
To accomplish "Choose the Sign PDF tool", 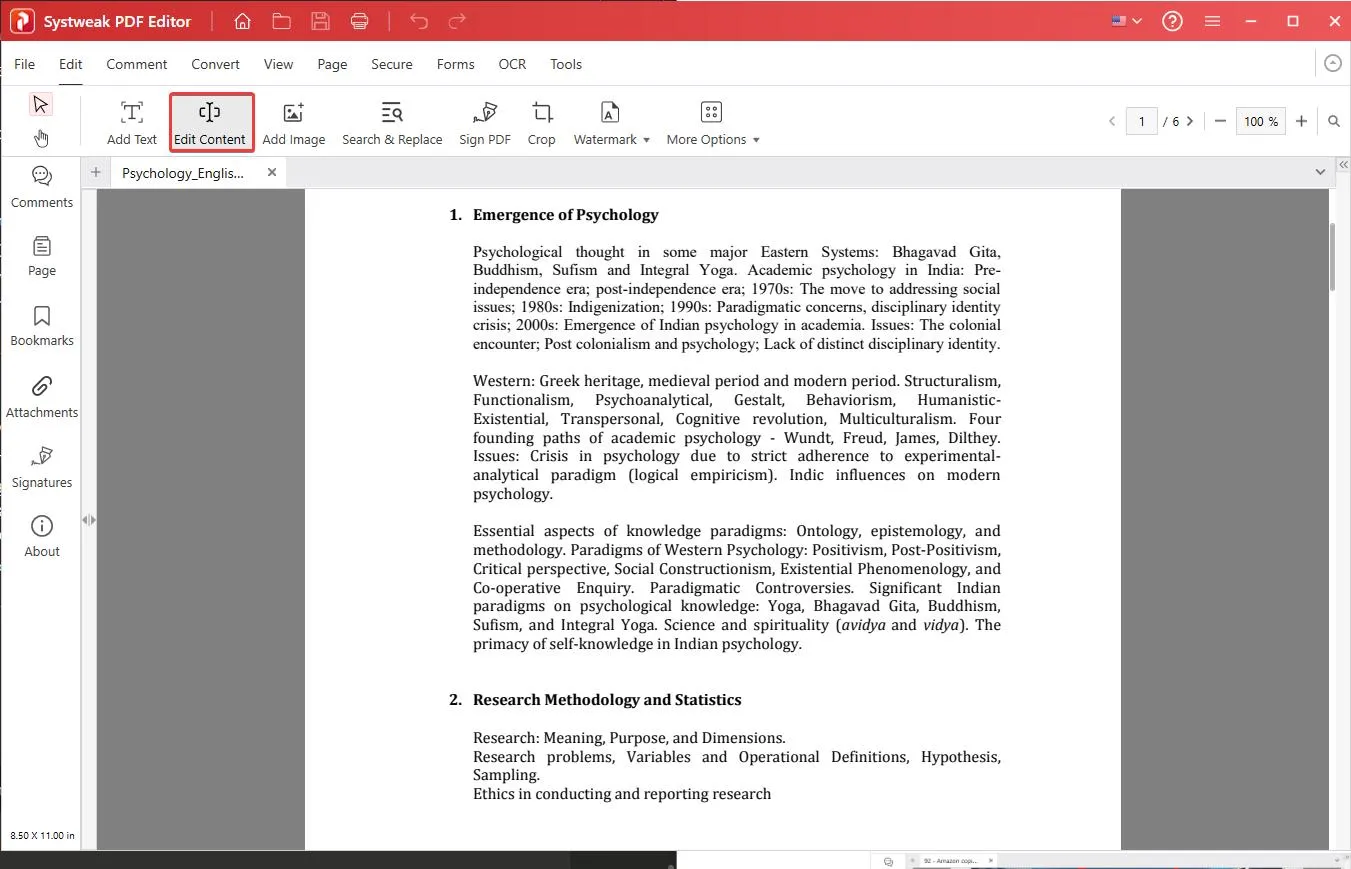I will click(485, 123).
